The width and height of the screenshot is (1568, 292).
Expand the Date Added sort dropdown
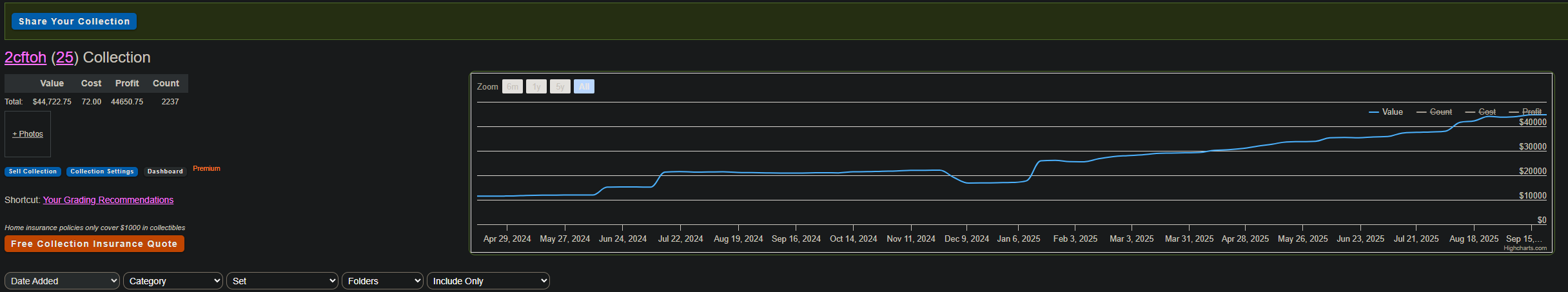(62, 281)
